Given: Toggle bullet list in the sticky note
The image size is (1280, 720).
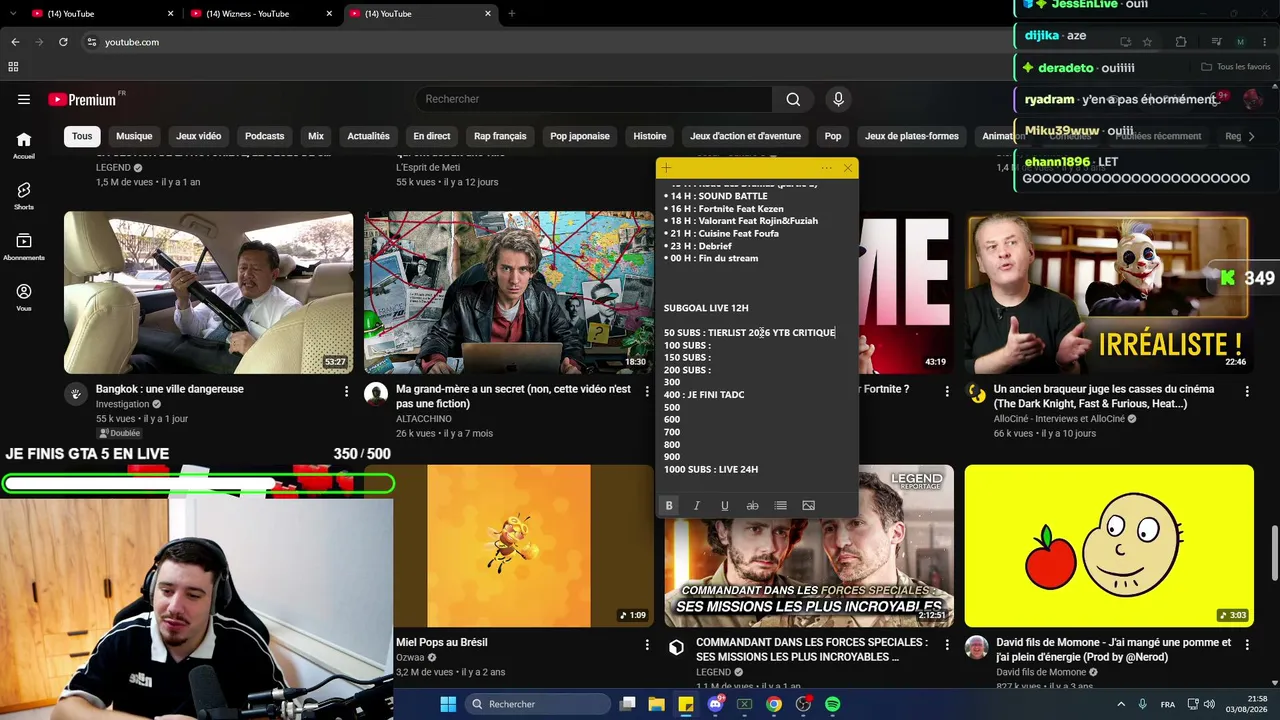Looking at the screenshot, I should point(781,505).
